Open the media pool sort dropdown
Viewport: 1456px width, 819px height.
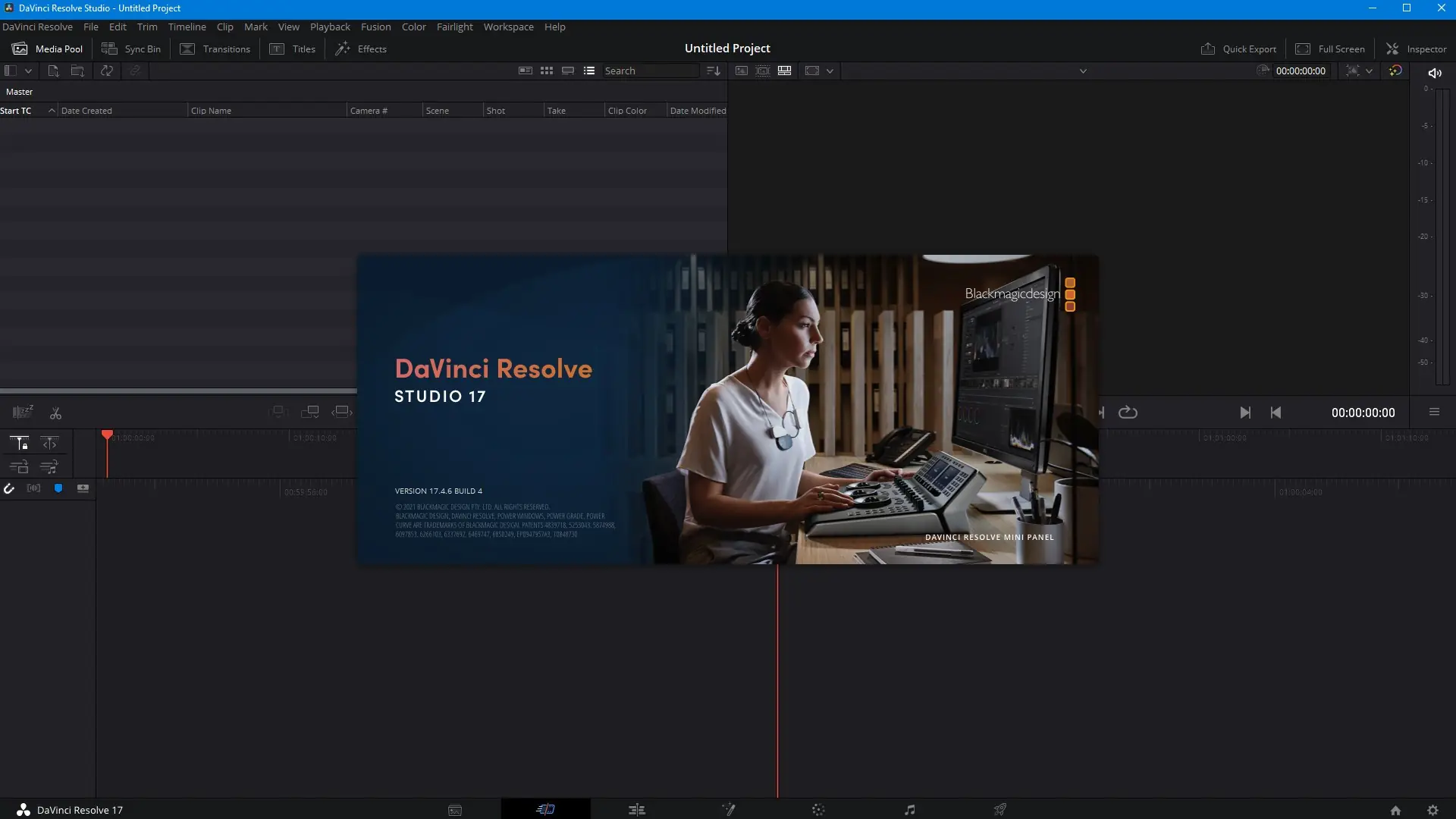[713, 71]
